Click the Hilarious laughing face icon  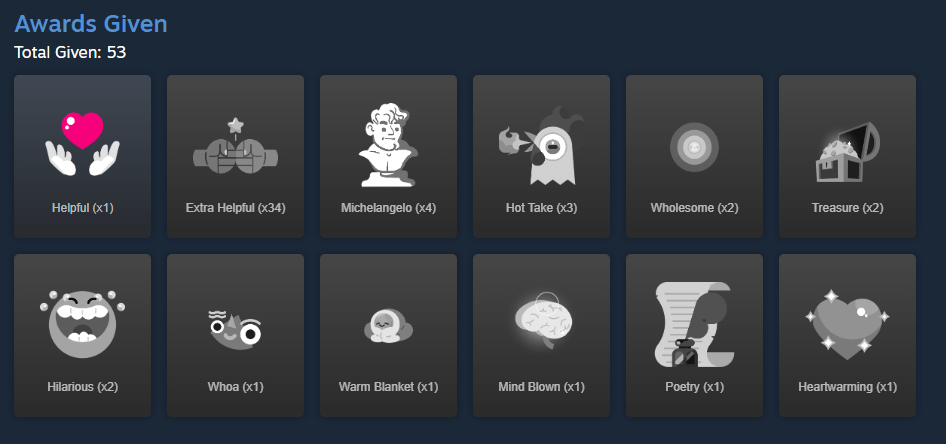83,324
